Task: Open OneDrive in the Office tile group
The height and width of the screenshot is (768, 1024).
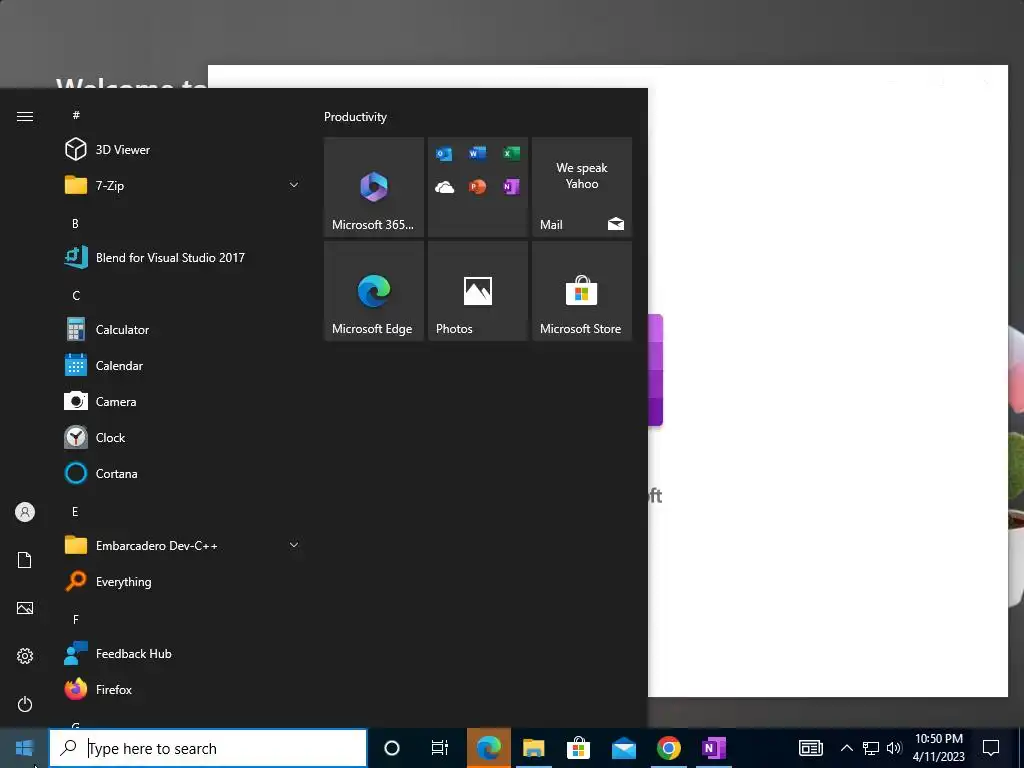Action: pos(444,187)
